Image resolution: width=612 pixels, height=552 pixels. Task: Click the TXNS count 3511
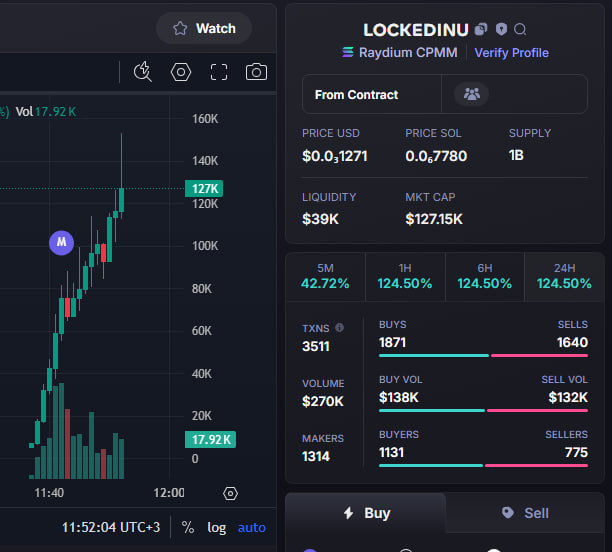point(316,346)
